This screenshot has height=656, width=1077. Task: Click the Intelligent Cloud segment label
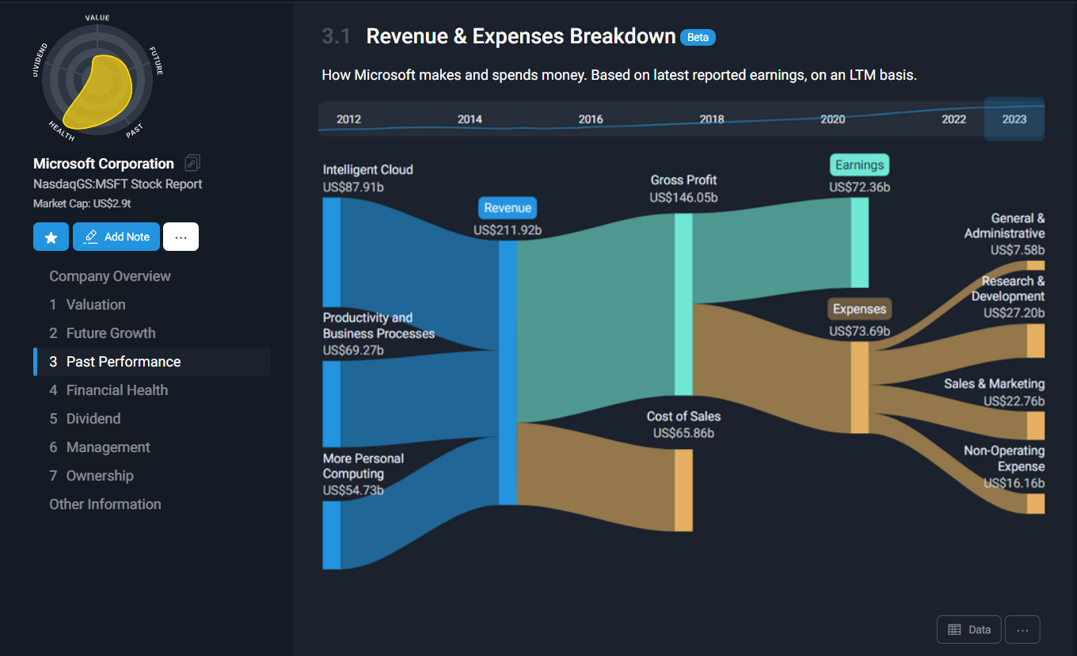point(368,170)
